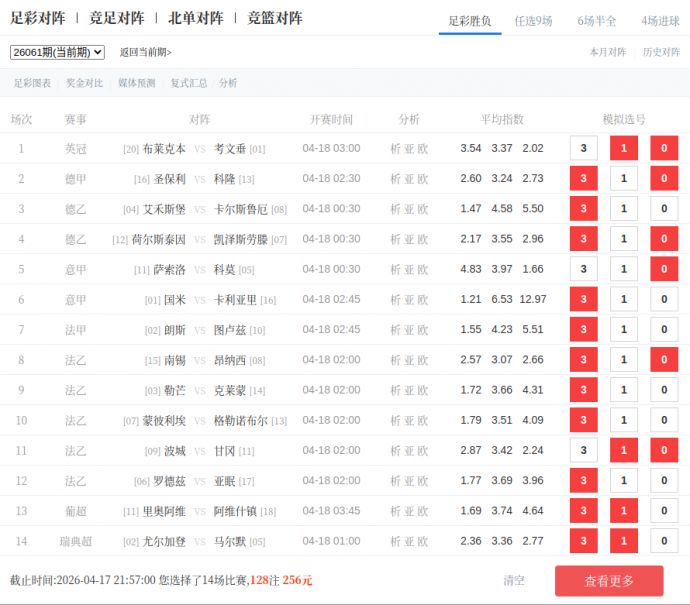This screenshot has width=690, height=605.
Task: Click 清空 to clear selections
Action: point(514,580)
